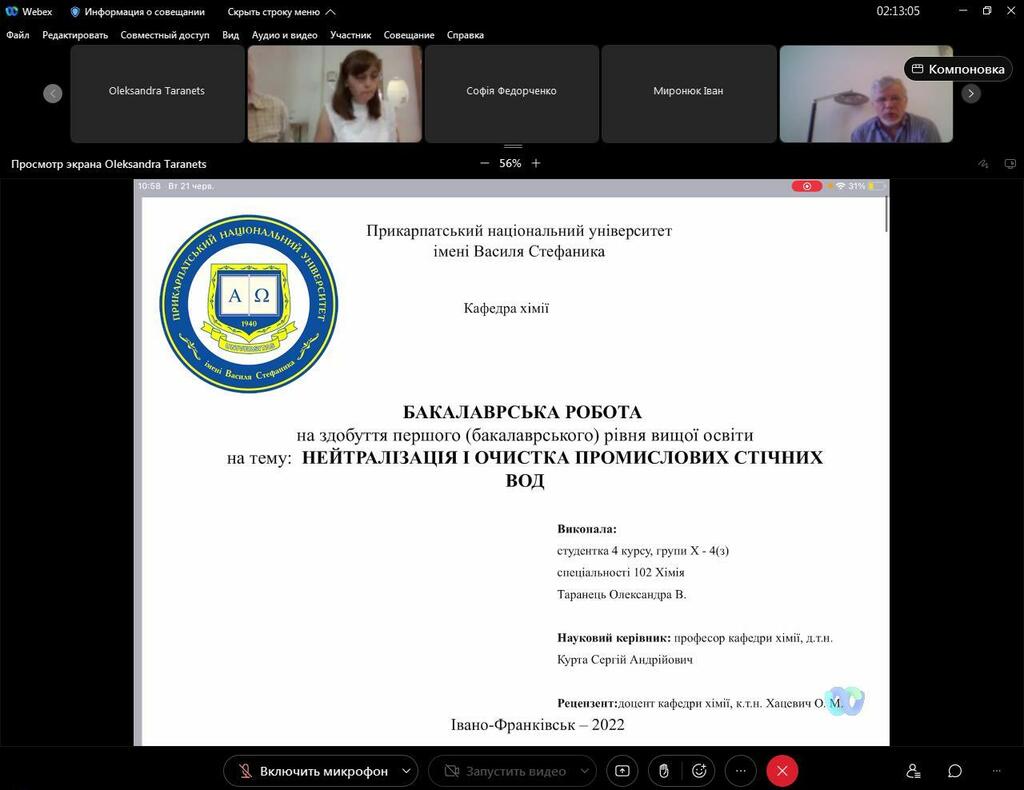The image size is (1024, 790).
Task: Open the Участник menu
Action: point(351,35)
